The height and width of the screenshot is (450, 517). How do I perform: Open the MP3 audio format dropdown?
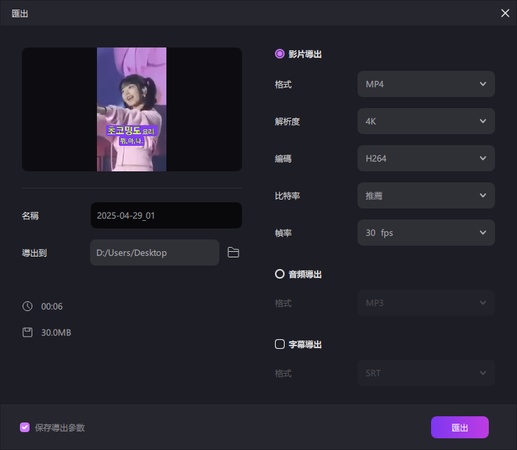(426, 303)
